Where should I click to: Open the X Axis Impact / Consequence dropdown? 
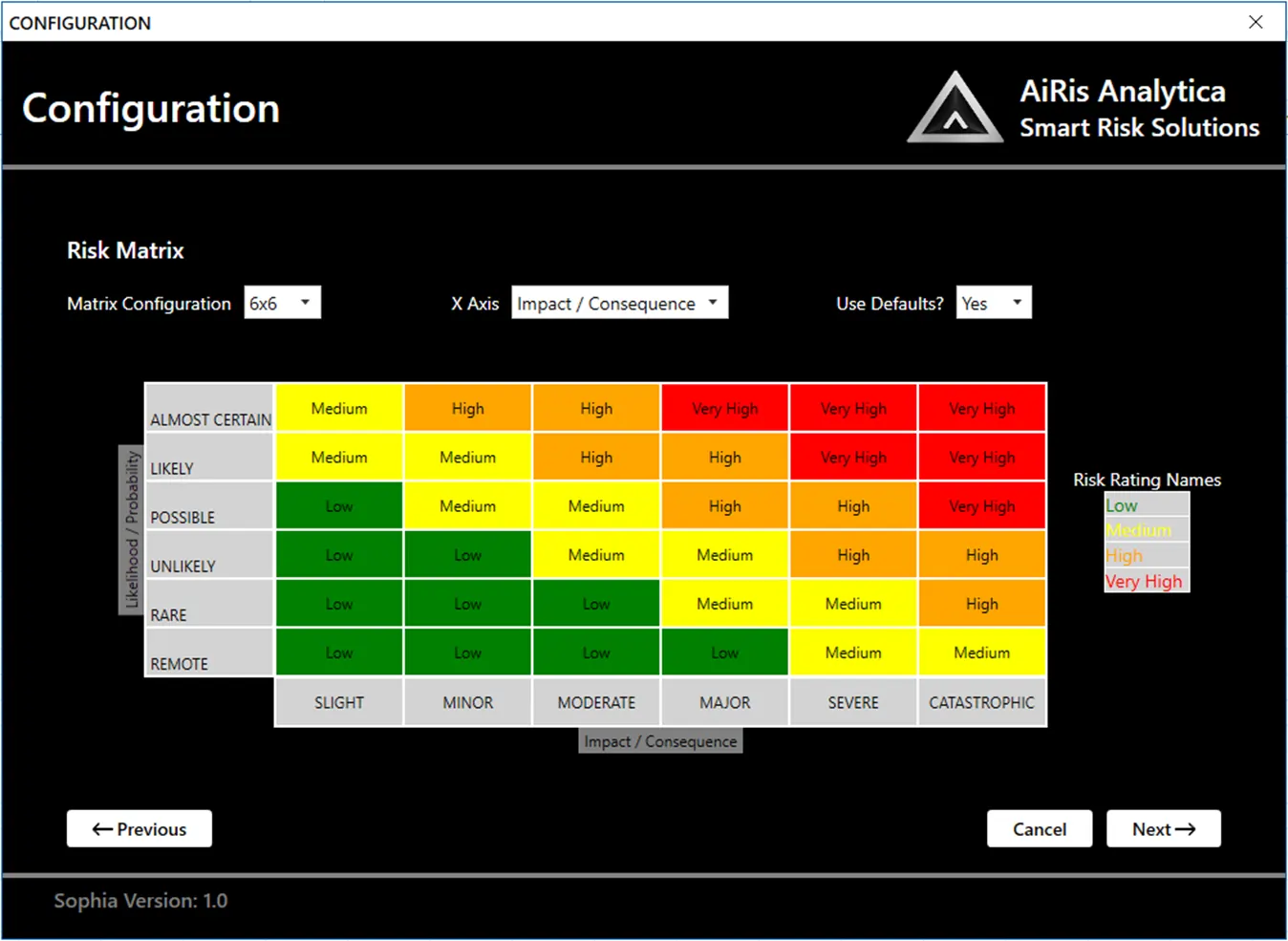pos(619,303)
